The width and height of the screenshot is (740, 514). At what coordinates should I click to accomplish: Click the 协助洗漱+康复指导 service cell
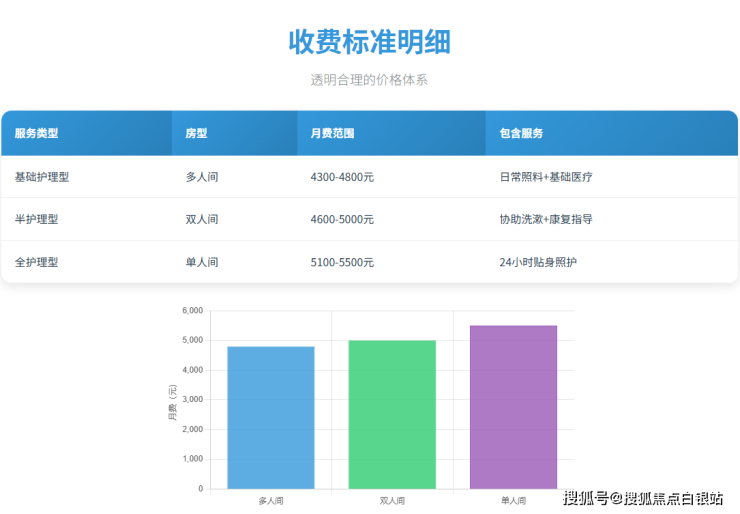pos(545,219)
